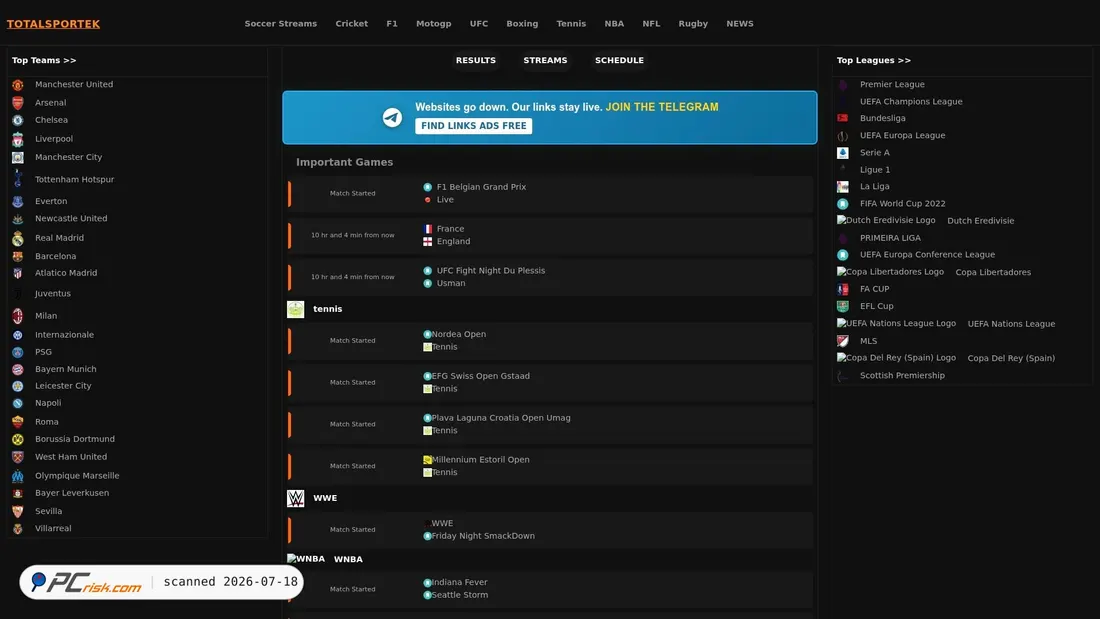Screen dimensions: 1100x619
Task: Click the Real Madrid crest icon
Action: (18, 239)
